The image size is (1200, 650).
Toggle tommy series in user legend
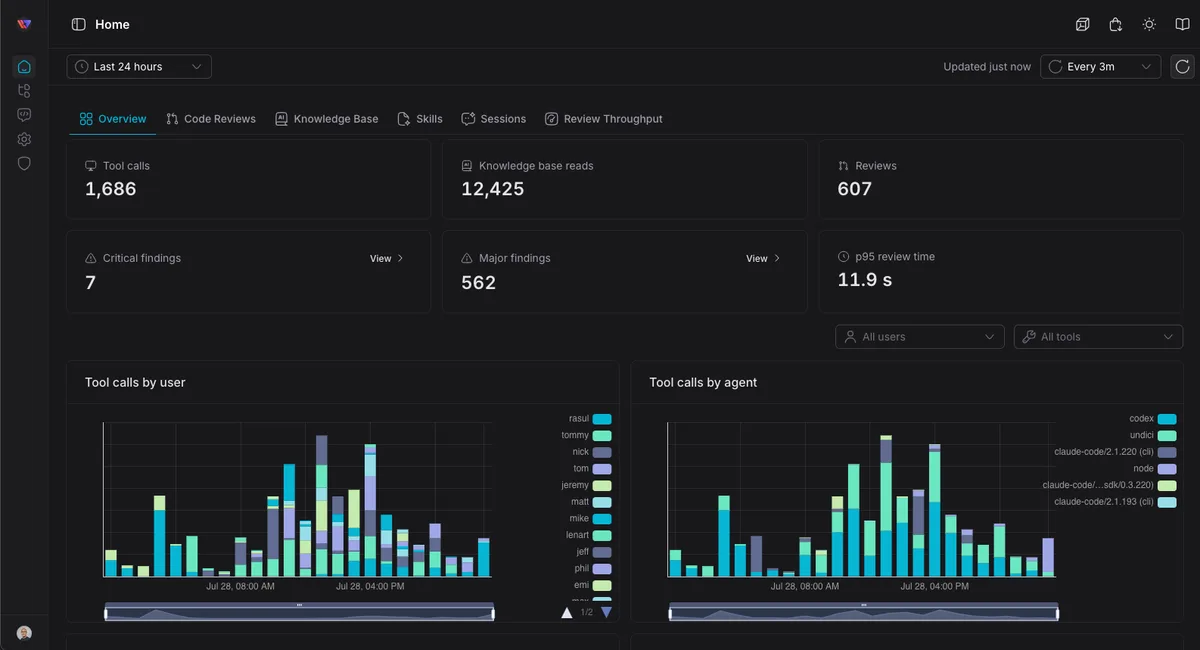pos(587,436)
